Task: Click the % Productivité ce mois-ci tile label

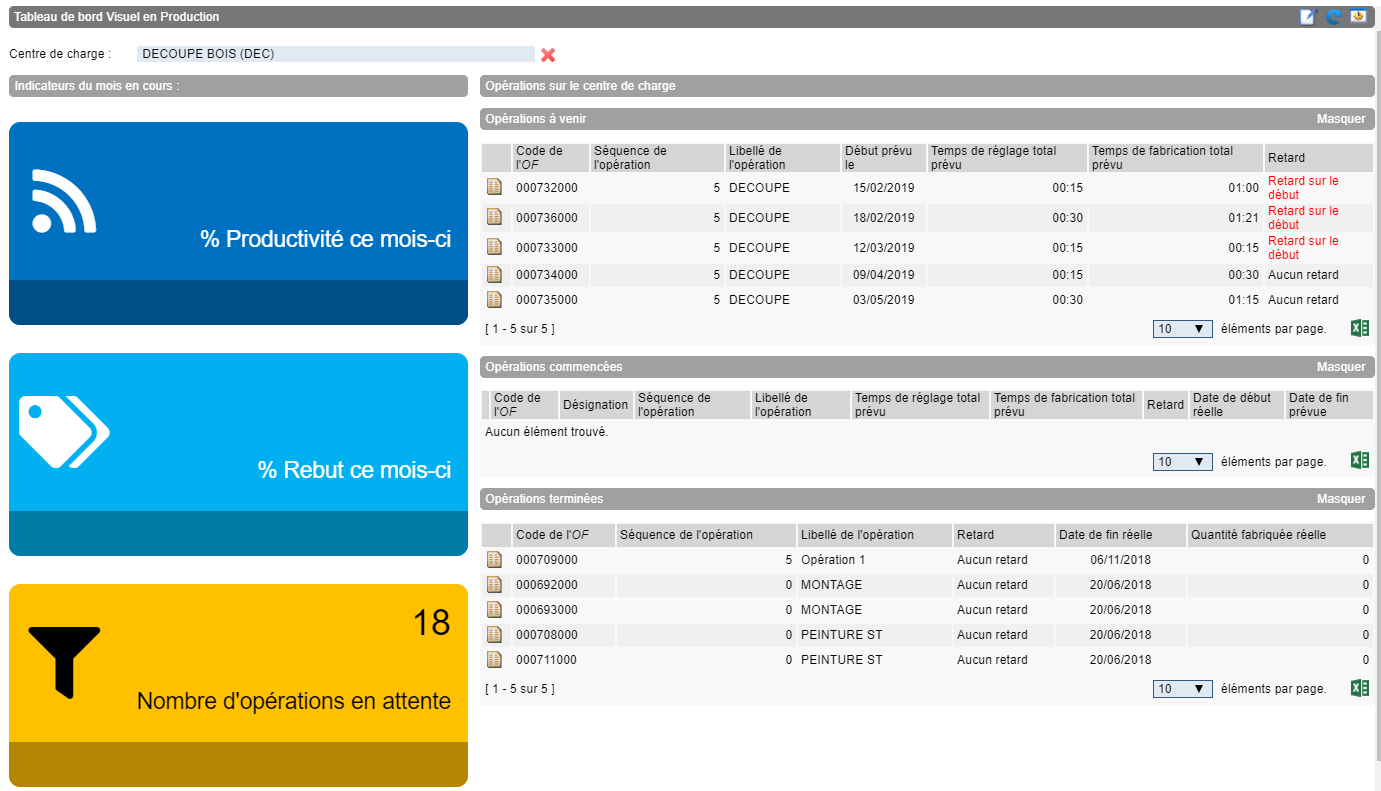Action: [x=325, y=239]
